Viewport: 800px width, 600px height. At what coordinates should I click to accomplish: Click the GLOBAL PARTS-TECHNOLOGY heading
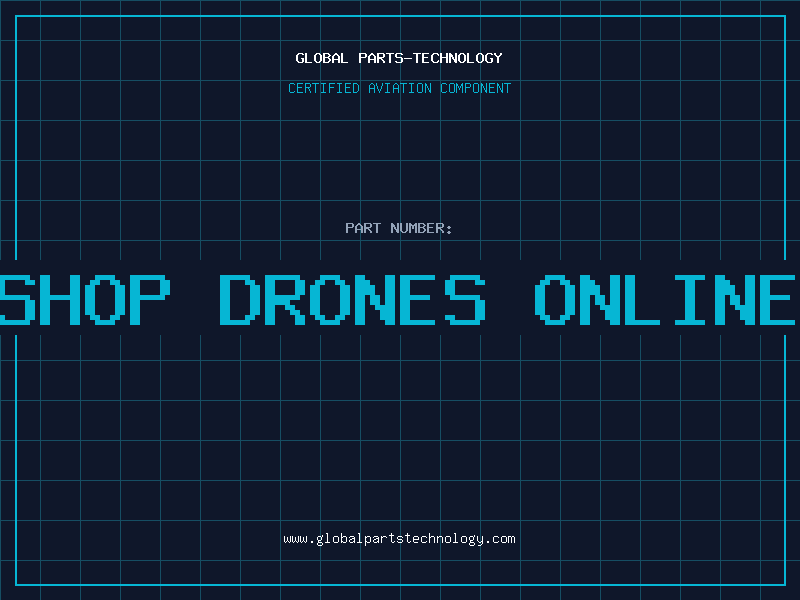pos(399,58)
